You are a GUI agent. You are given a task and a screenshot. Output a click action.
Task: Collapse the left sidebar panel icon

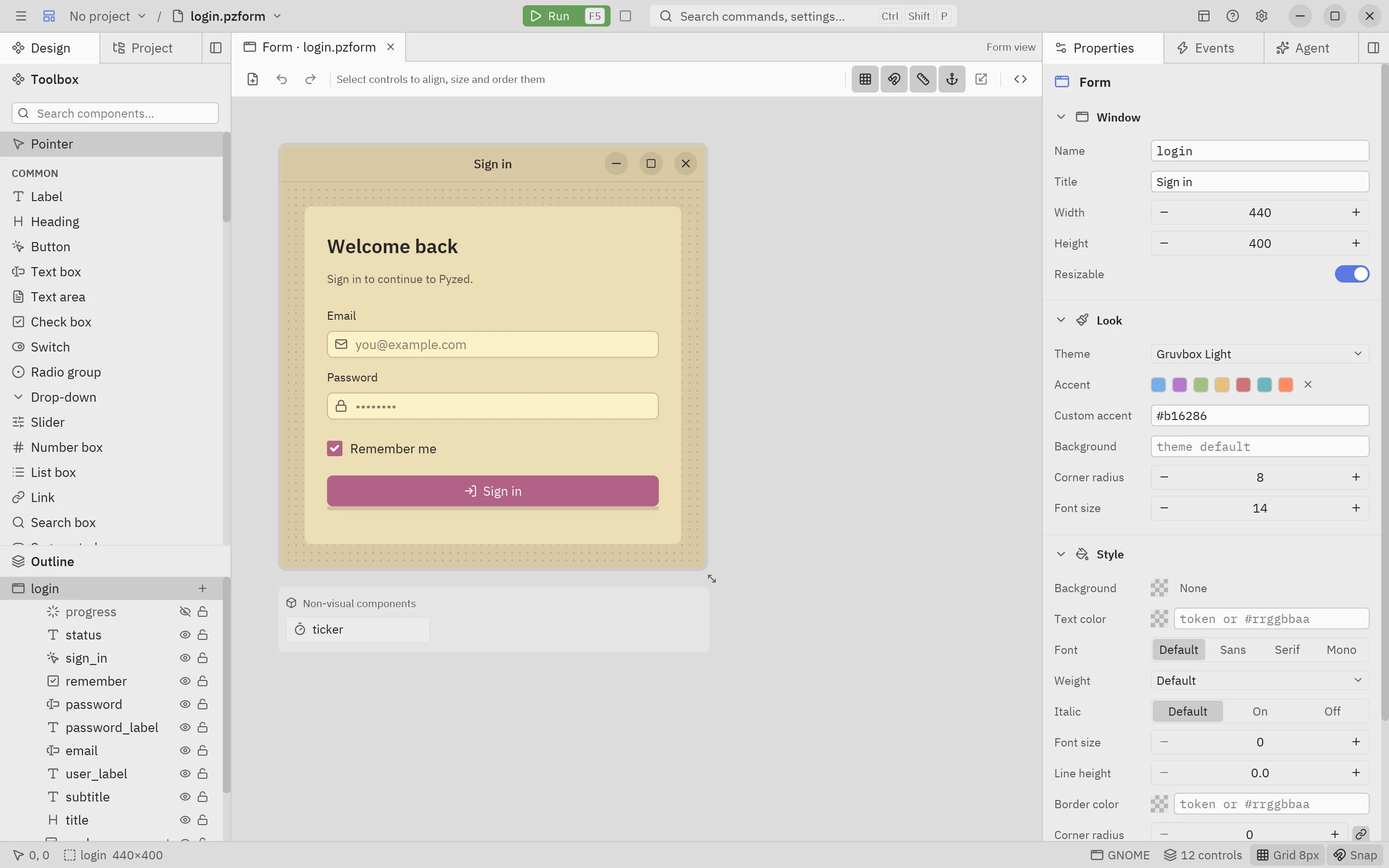click(216, 48)
